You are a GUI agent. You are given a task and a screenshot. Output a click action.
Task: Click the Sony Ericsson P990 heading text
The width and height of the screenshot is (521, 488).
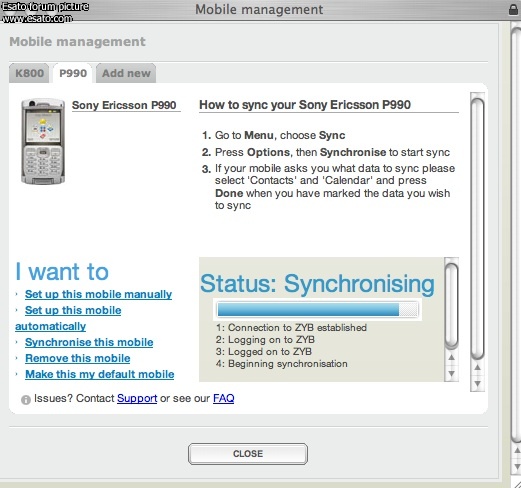(x=124, y=105)
